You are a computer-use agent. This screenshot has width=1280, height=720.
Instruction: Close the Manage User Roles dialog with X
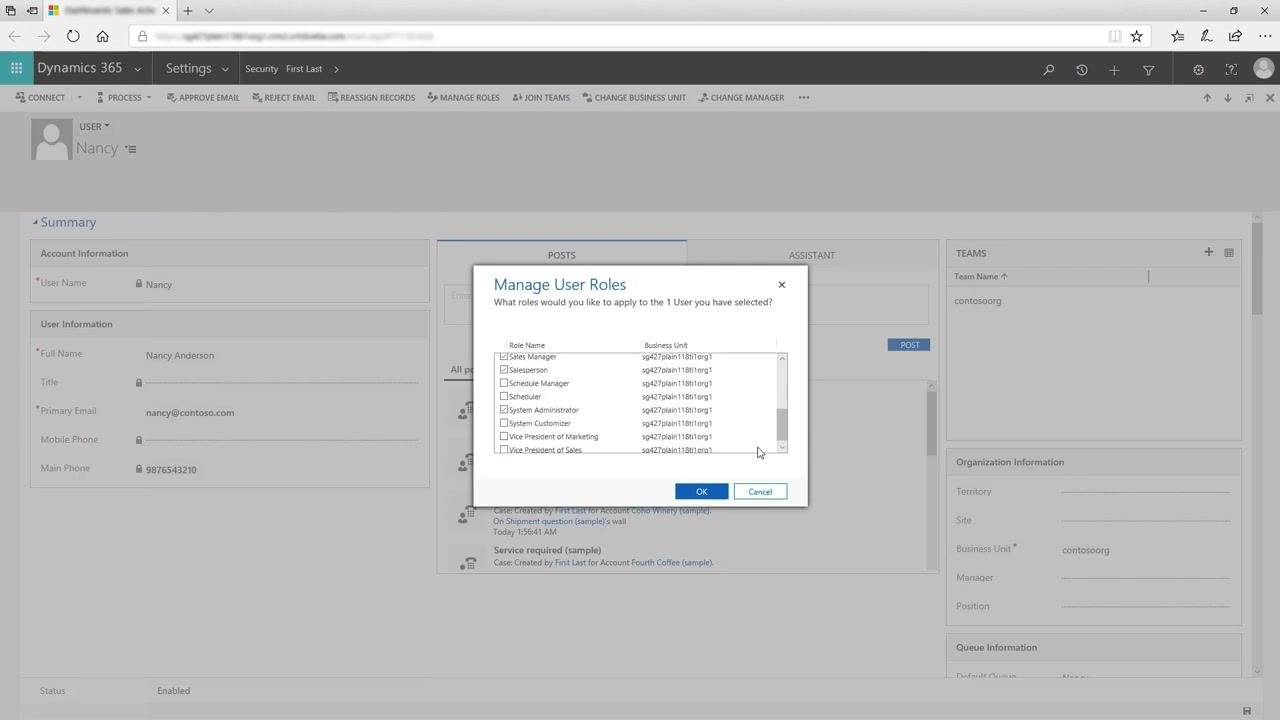782,285
